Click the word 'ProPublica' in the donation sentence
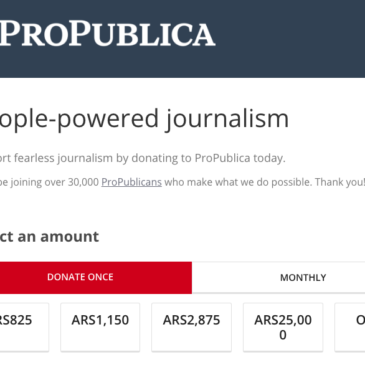Image resolution: width=365 pixels, height=365 pixels. 222,158
